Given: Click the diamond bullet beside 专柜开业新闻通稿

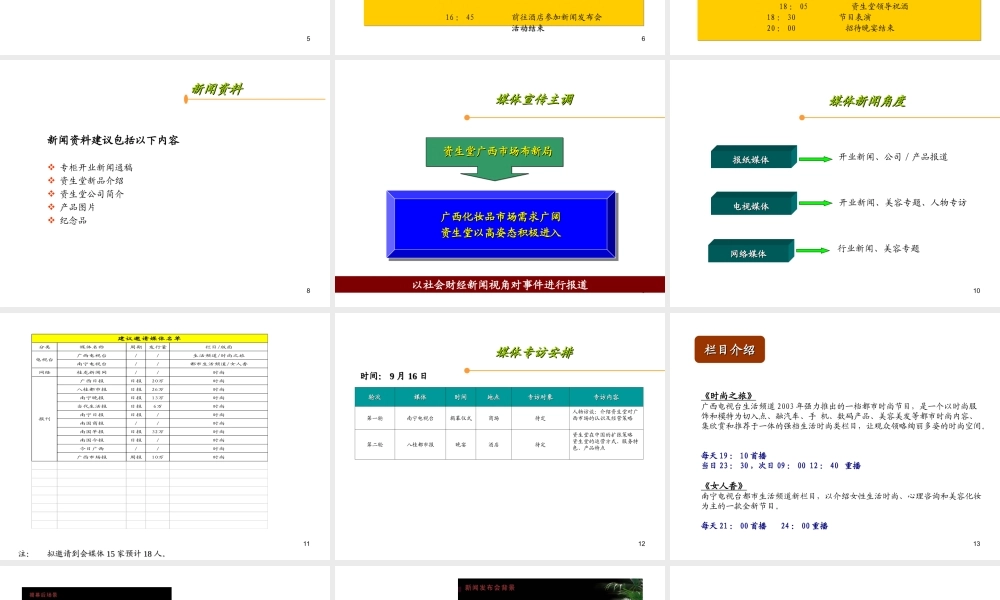Looking at the screenshot, I should tap(51, 166).
